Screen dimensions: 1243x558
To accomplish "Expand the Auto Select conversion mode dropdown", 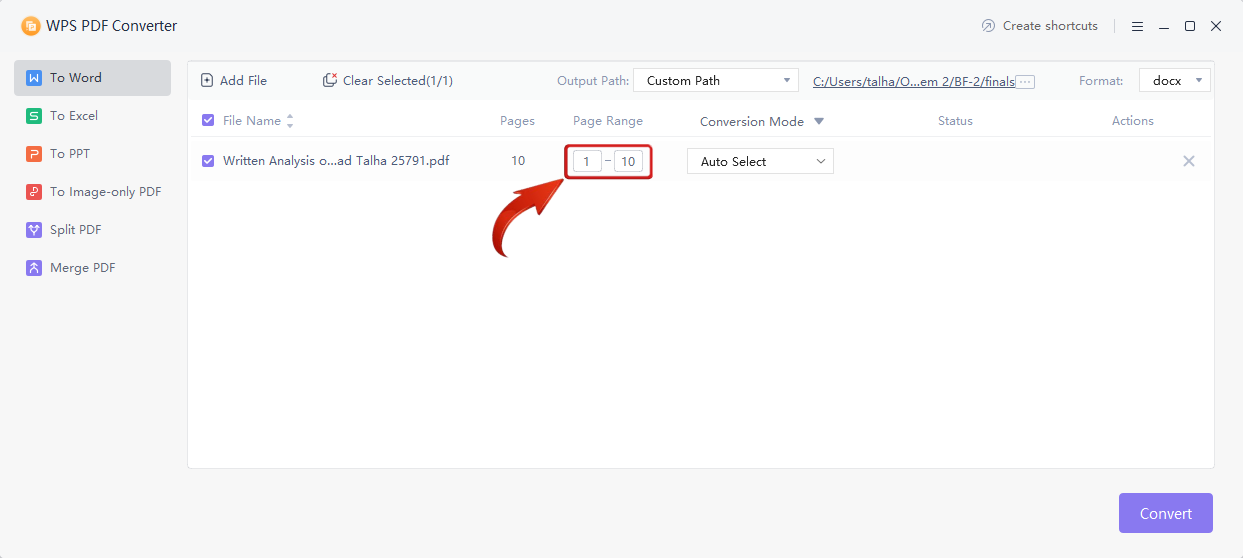I will (760, 161).
